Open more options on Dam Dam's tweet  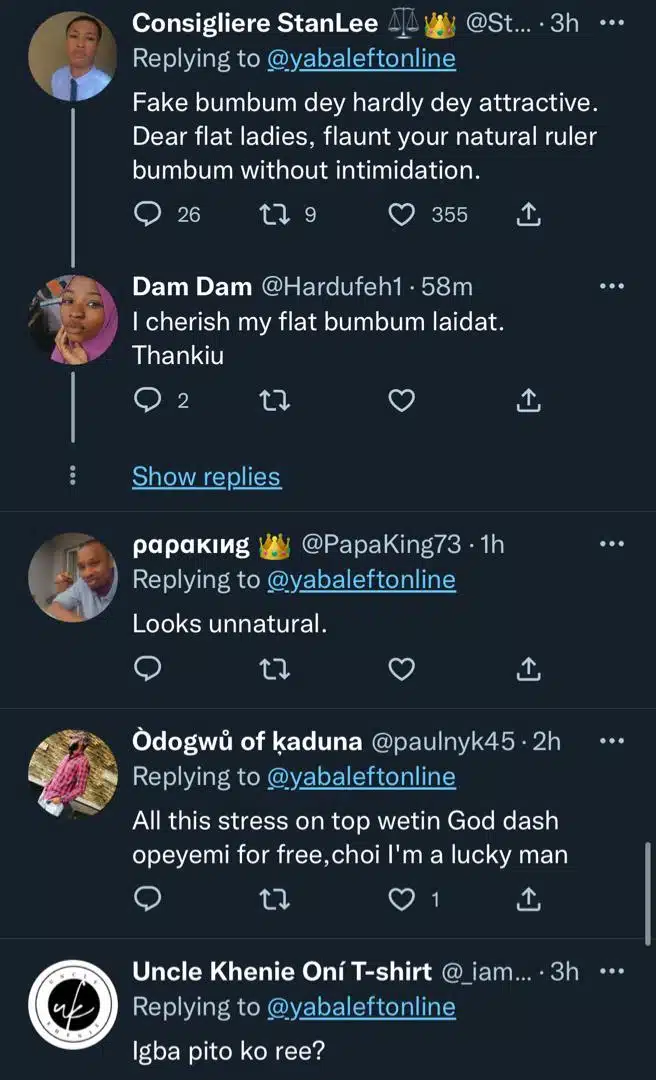(611, 287)
